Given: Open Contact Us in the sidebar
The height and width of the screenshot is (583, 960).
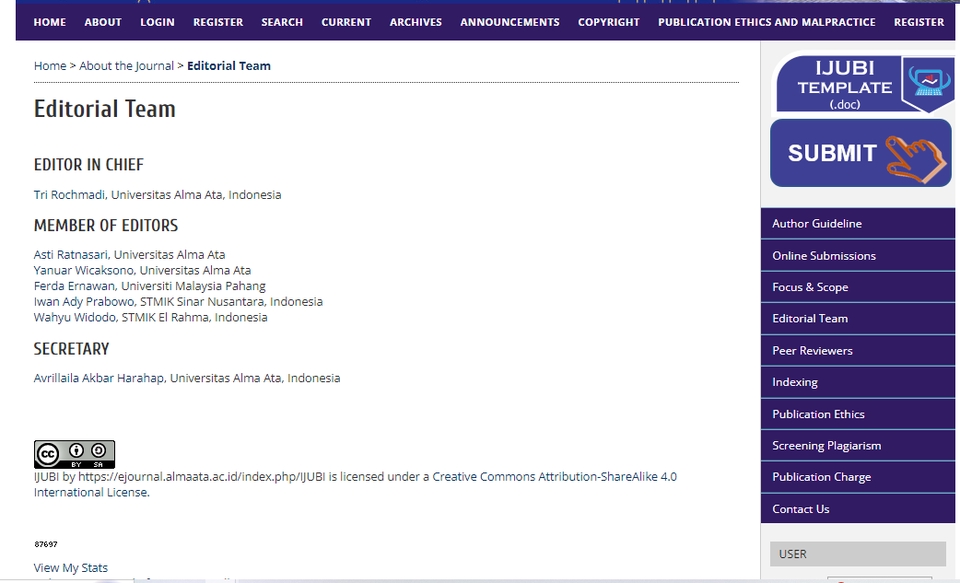Looking at the screenshot, I should [x=858, y=509].
